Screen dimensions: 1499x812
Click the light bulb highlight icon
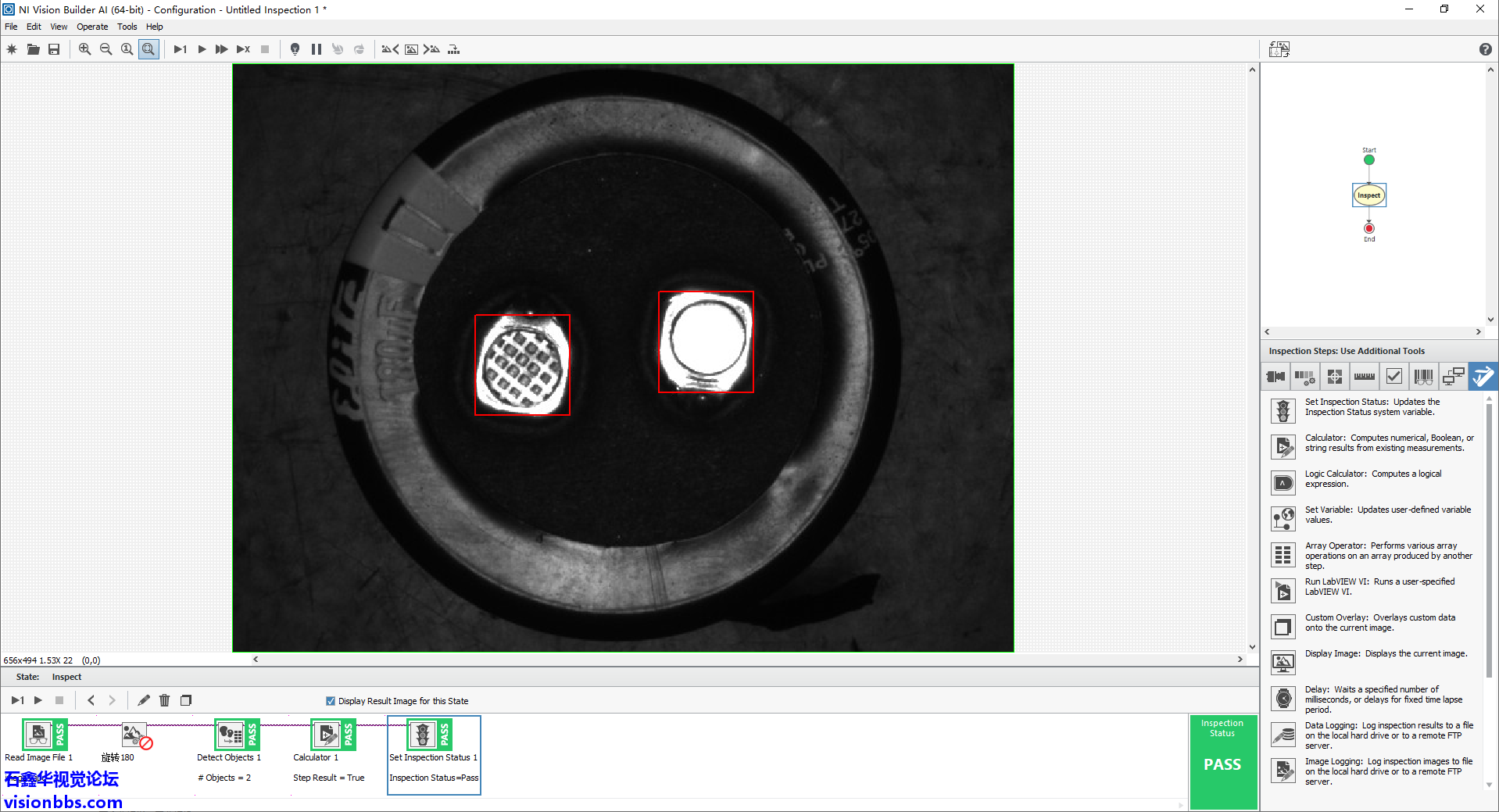tap(295, 49)
